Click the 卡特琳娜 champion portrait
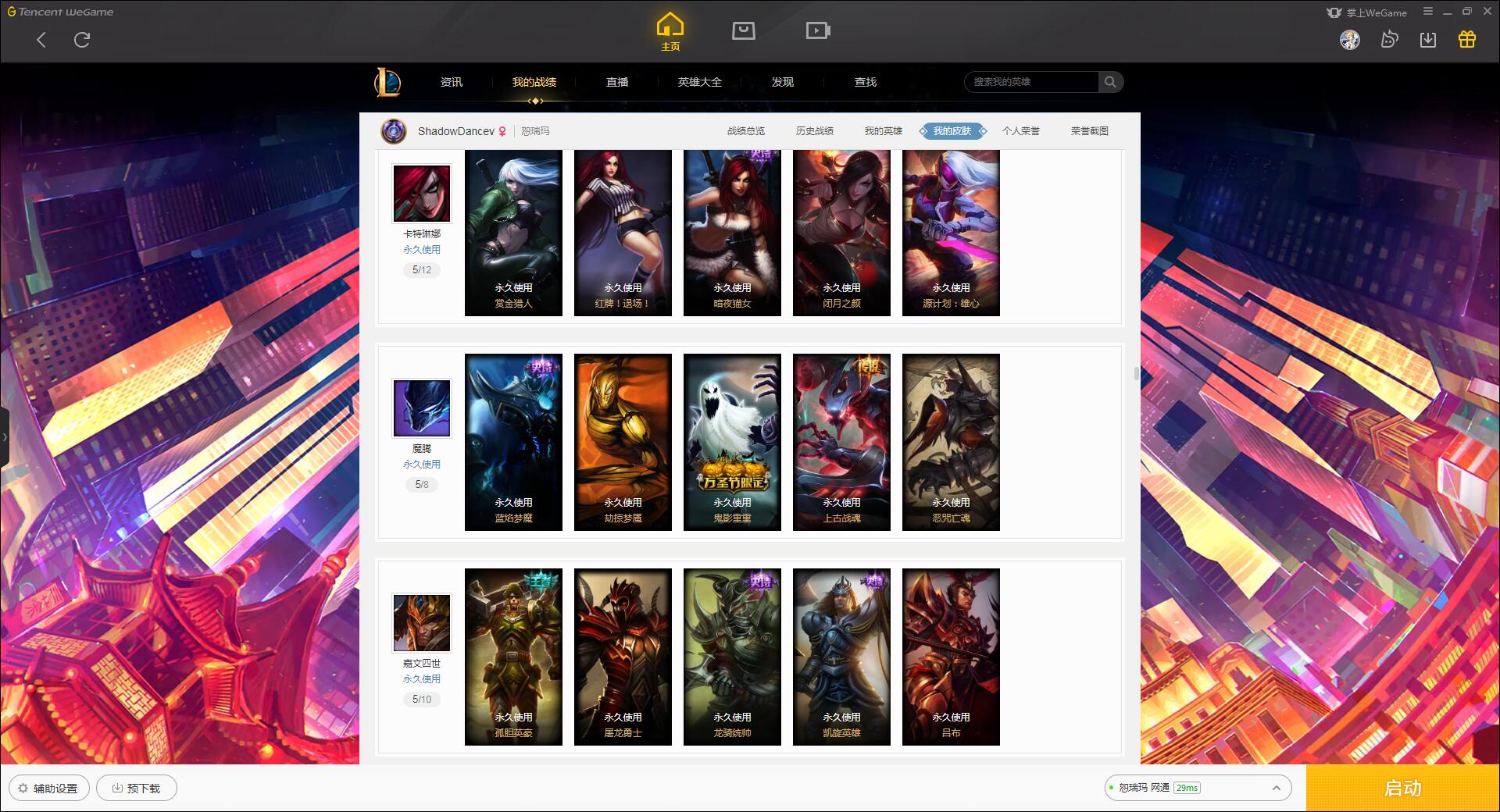Image resolution: width=1500 pixels, height=812 pixels. coord(422,194)
